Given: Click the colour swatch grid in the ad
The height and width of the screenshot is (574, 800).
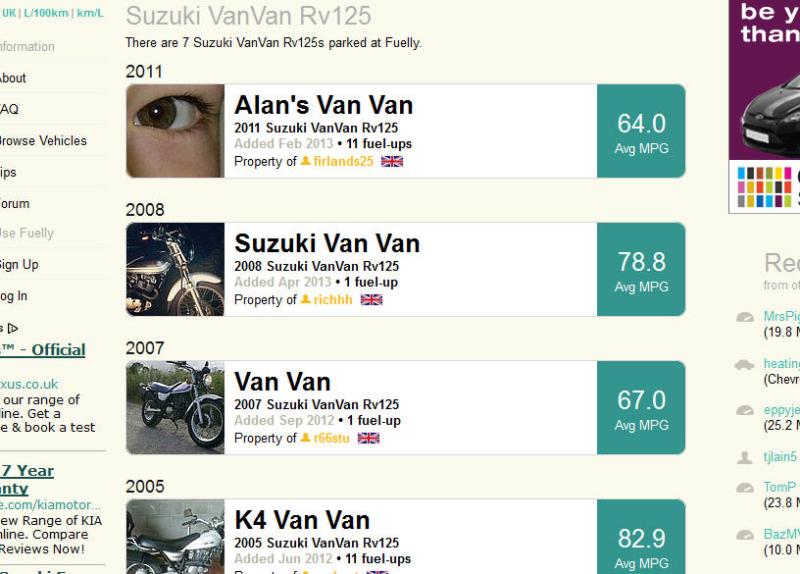Looking at the screenshot, I should (764, 186).
